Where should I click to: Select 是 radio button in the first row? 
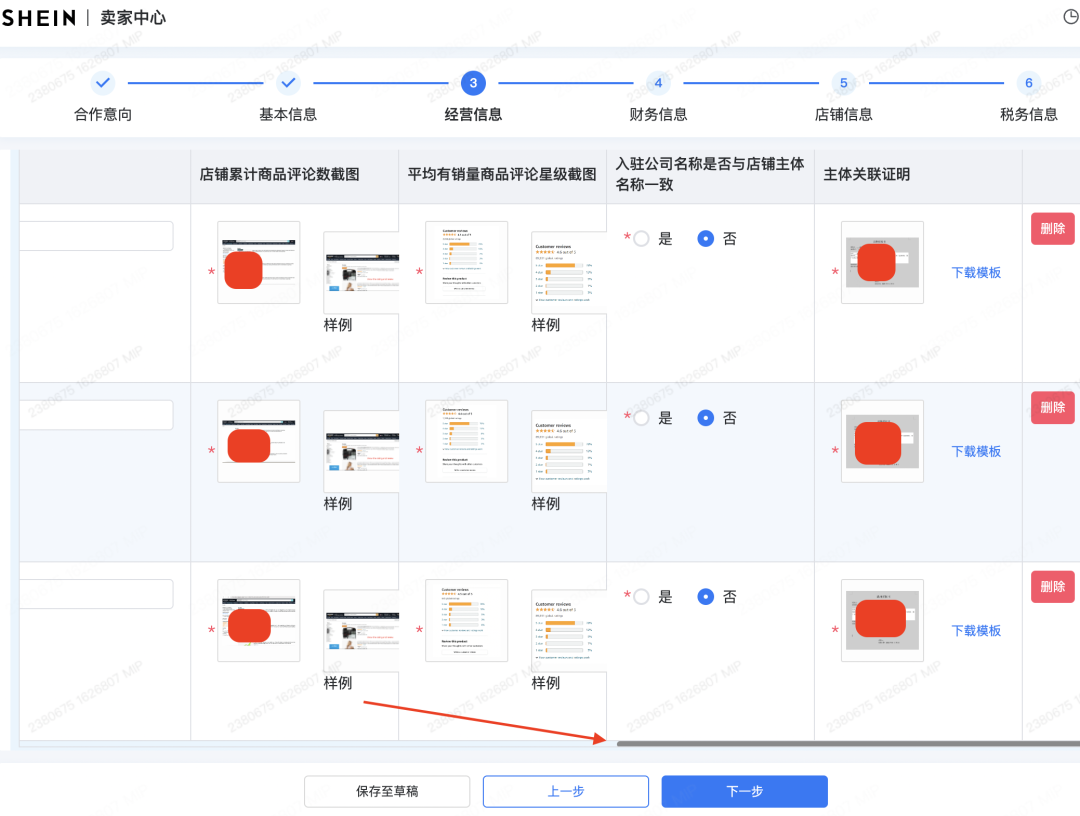[640, 238]
